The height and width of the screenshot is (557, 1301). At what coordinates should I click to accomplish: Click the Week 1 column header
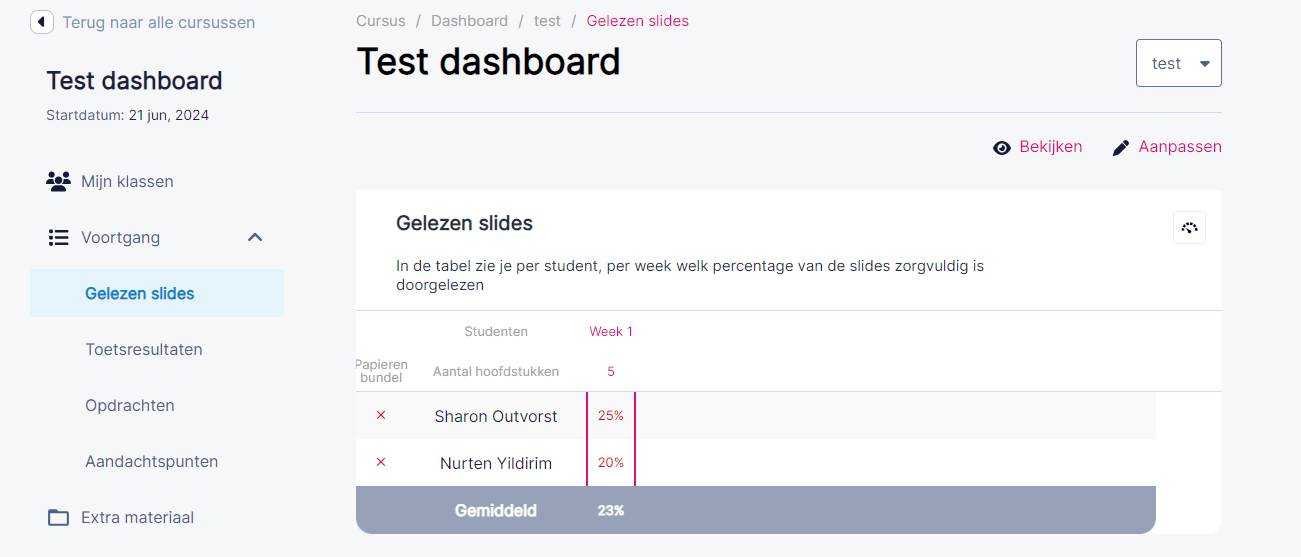[611, 331]
